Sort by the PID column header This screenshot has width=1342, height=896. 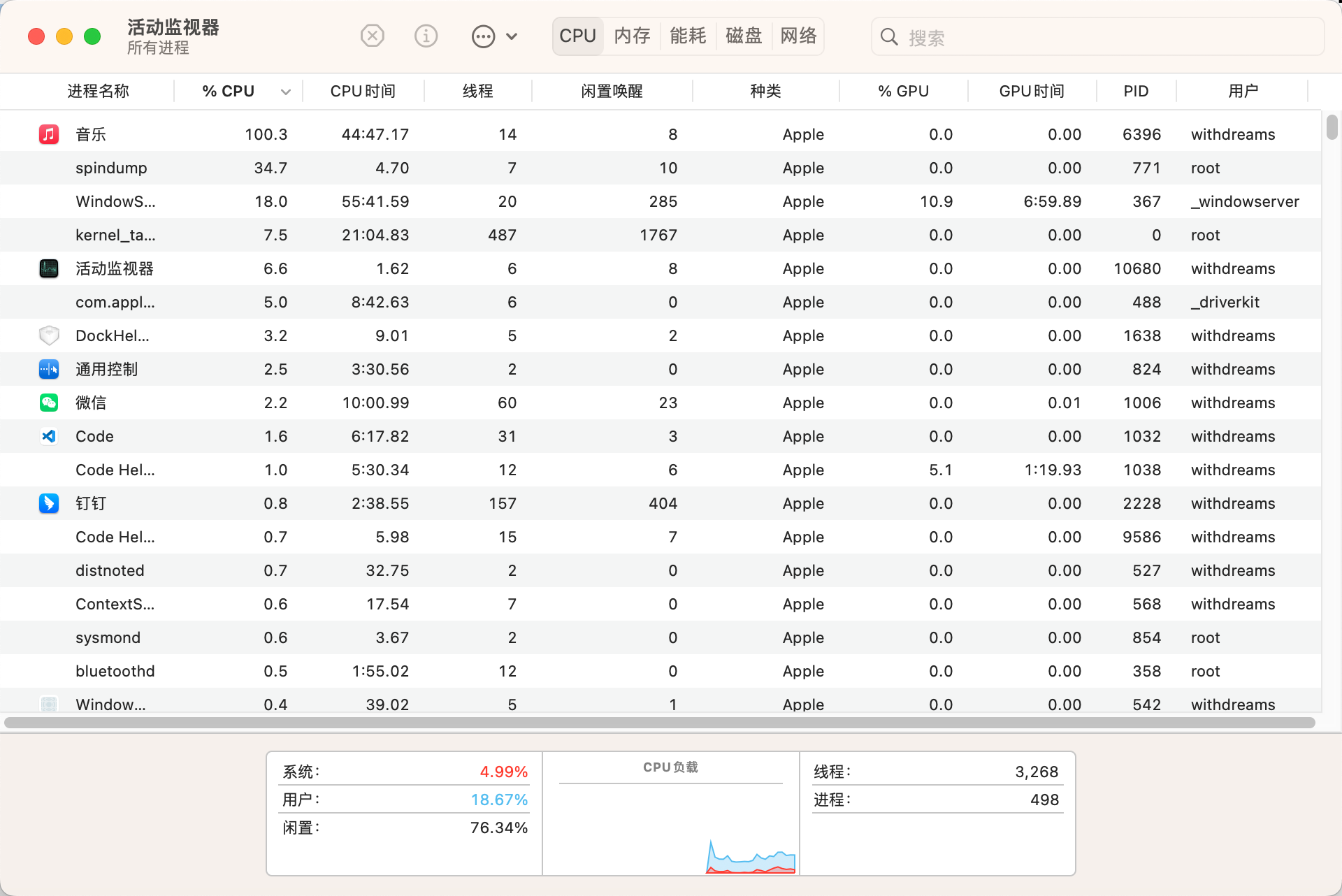pyautogui.click(x=1136, y=91)
